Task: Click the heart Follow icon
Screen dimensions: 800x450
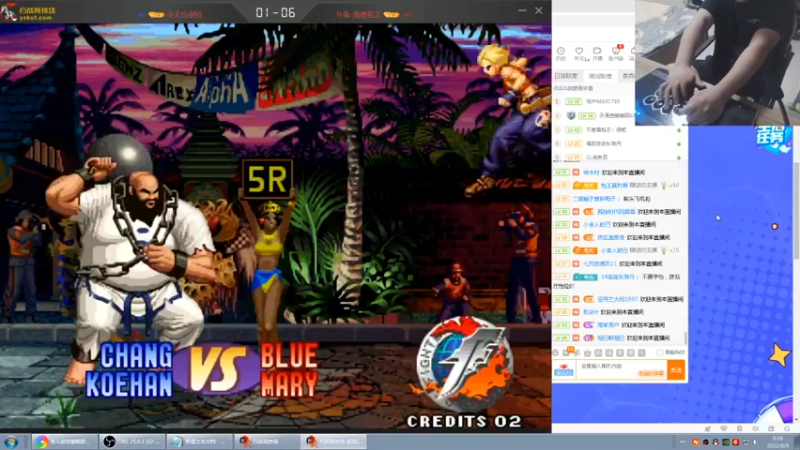Action: pos(579,53)
